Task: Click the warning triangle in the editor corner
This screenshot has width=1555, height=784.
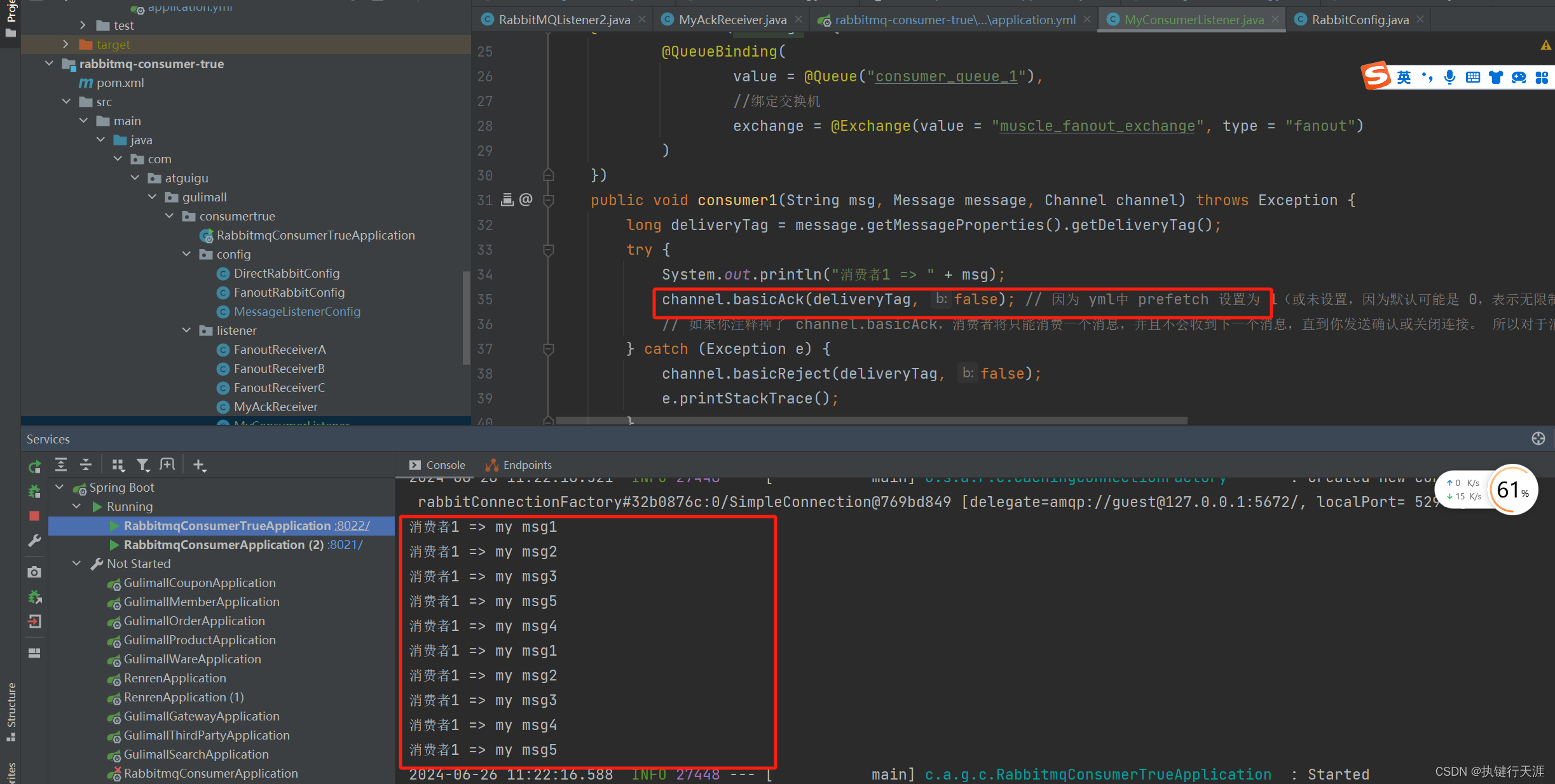Action: 1545,45
